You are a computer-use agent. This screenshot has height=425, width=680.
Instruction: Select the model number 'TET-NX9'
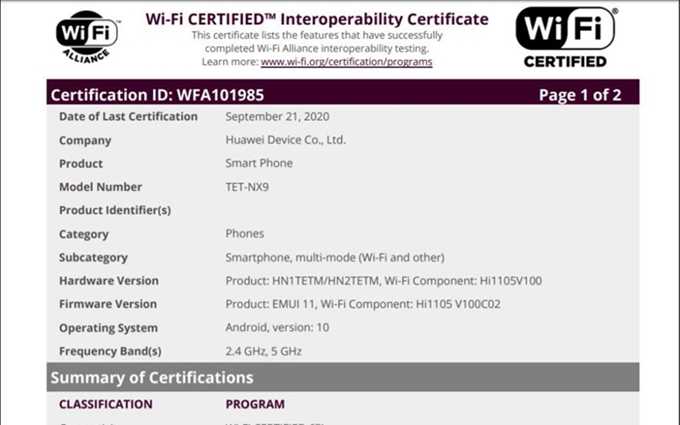tap(247, 187)
